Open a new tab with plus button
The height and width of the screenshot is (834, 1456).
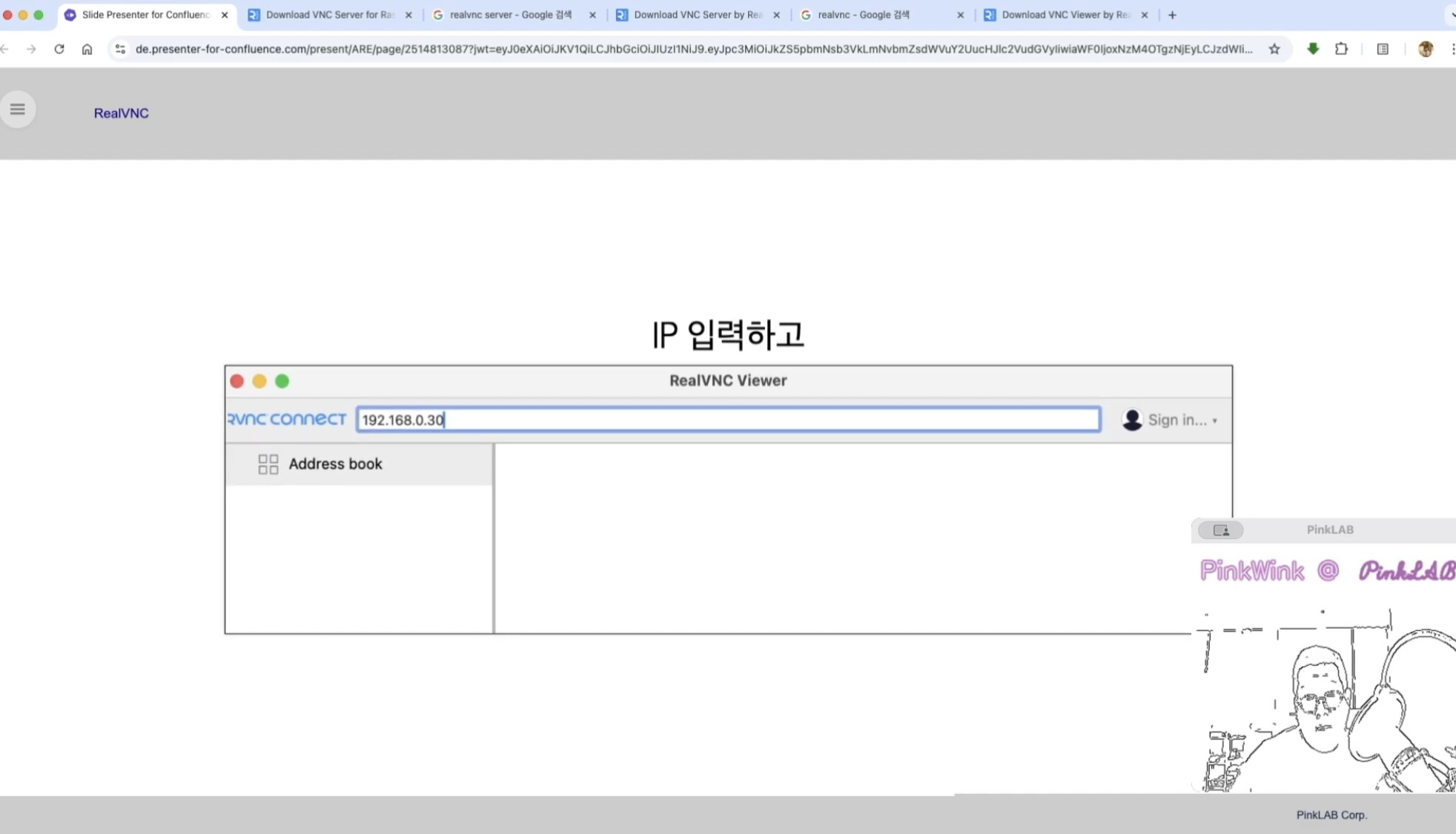click(1172, 15)
